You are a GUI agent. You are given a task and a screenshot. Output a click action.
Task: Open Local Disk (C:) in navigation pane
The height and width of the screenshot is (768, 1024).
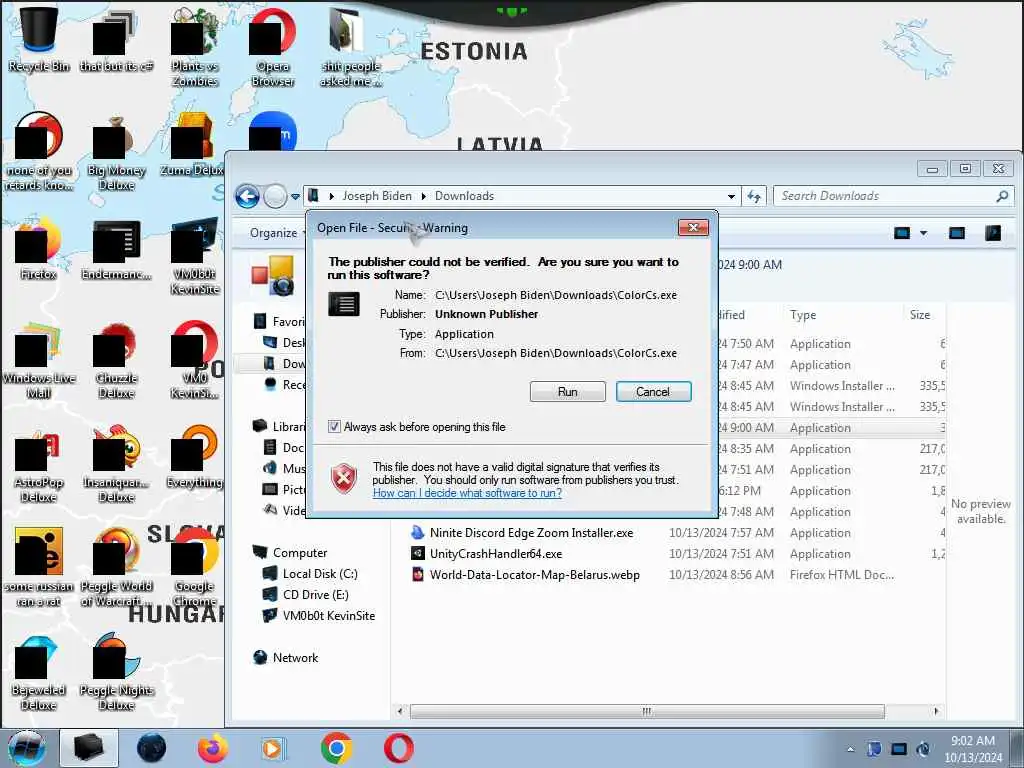click(x=320, y=573)
